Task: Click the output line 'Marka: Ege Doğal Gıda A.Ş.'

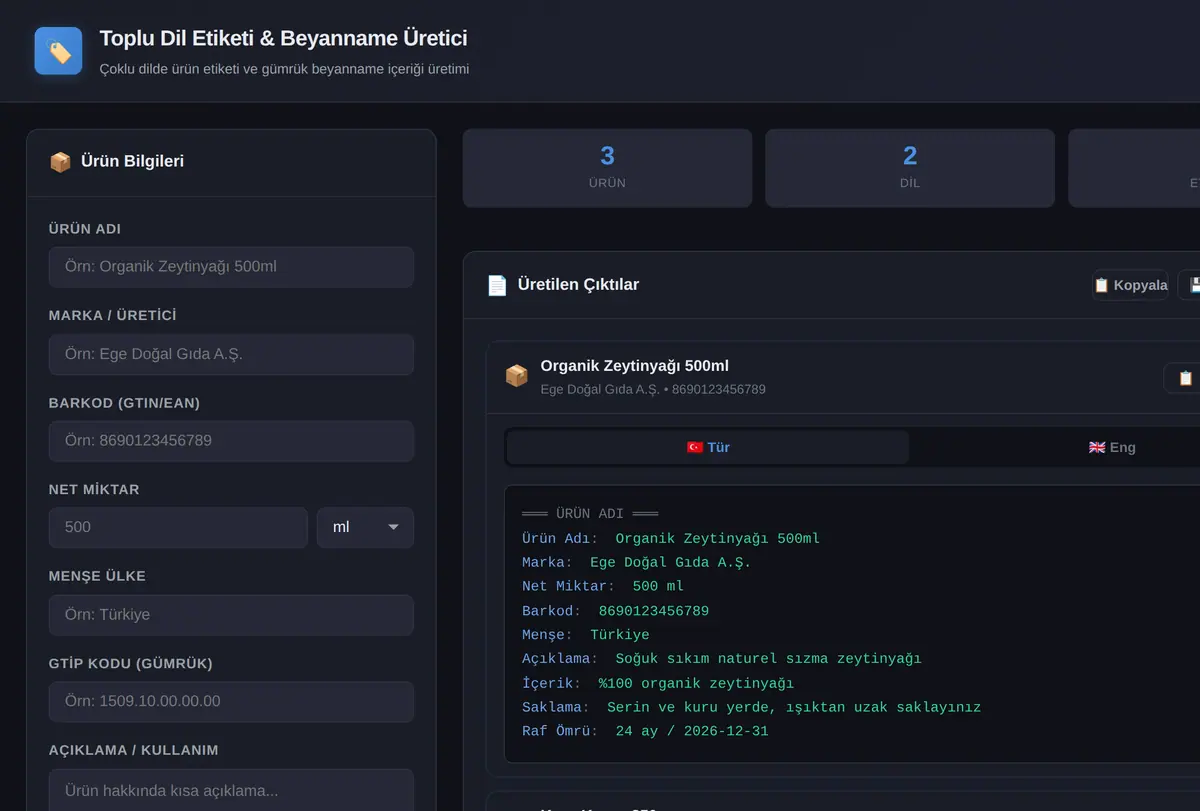Action: pos(637,563)
